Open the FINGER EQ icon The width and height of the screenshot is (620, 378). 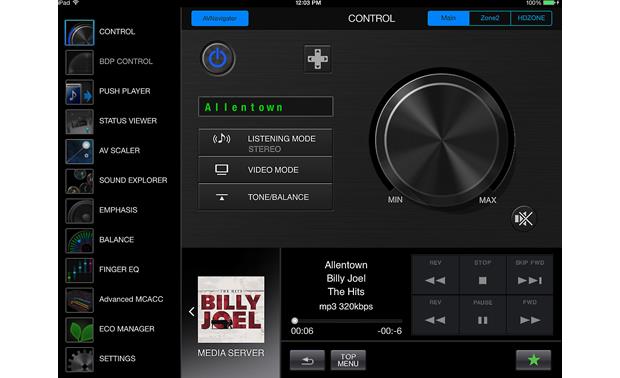(79, 270)
